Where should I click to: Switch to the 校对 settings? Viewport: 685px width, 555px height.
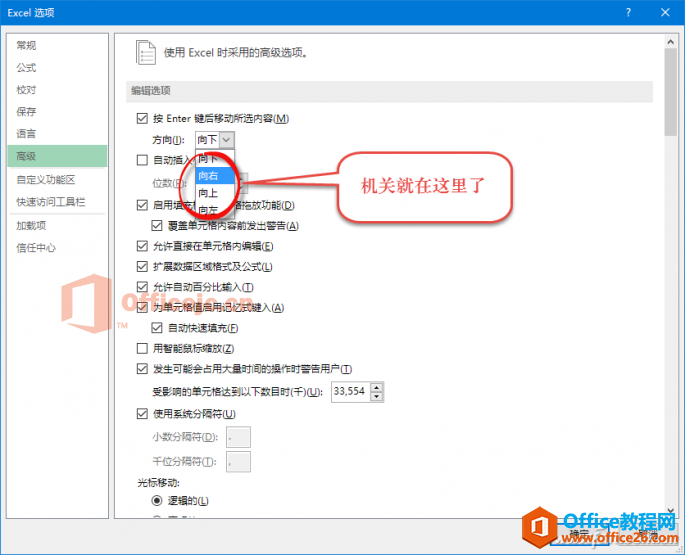click(x=57, y=90)
